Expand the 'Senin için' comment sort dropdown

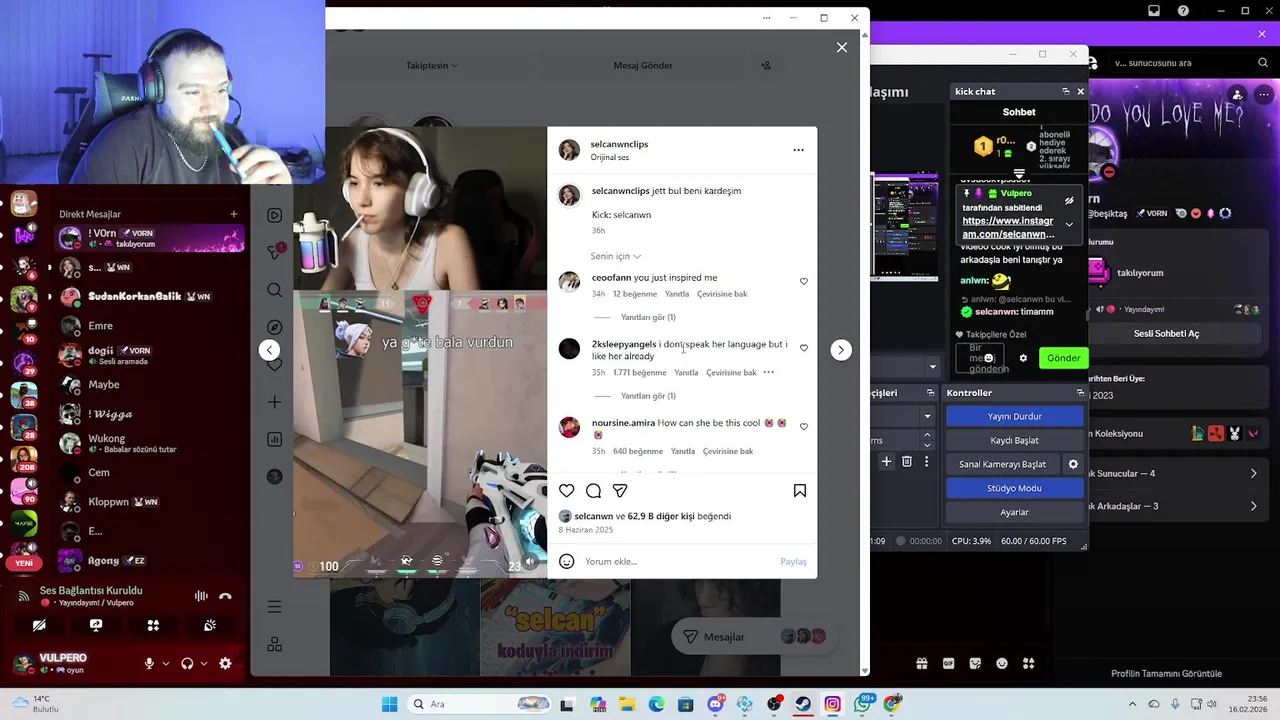[x=615, y=256]
